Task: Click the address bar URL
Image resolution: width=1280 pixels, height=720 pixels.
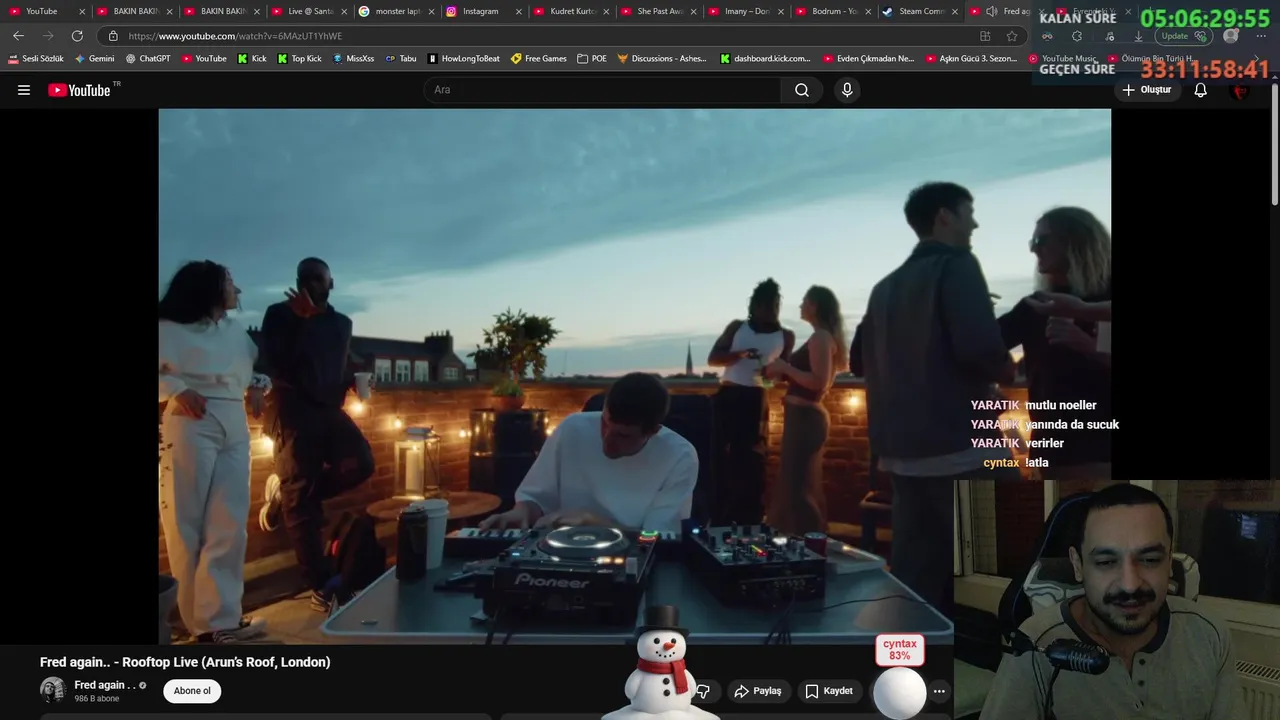Action: pyautogui.click(x=235, y=36)
